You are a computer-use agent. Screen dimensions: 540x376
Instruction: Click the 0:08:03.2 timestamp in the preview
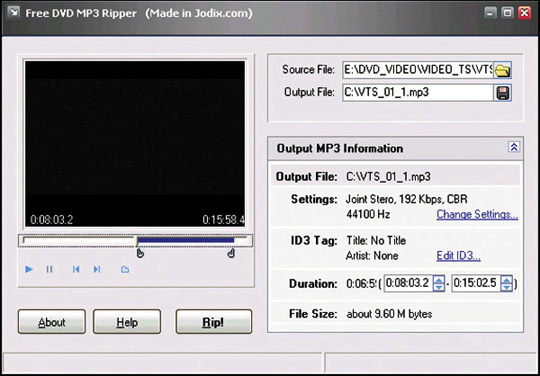[52, 220]
